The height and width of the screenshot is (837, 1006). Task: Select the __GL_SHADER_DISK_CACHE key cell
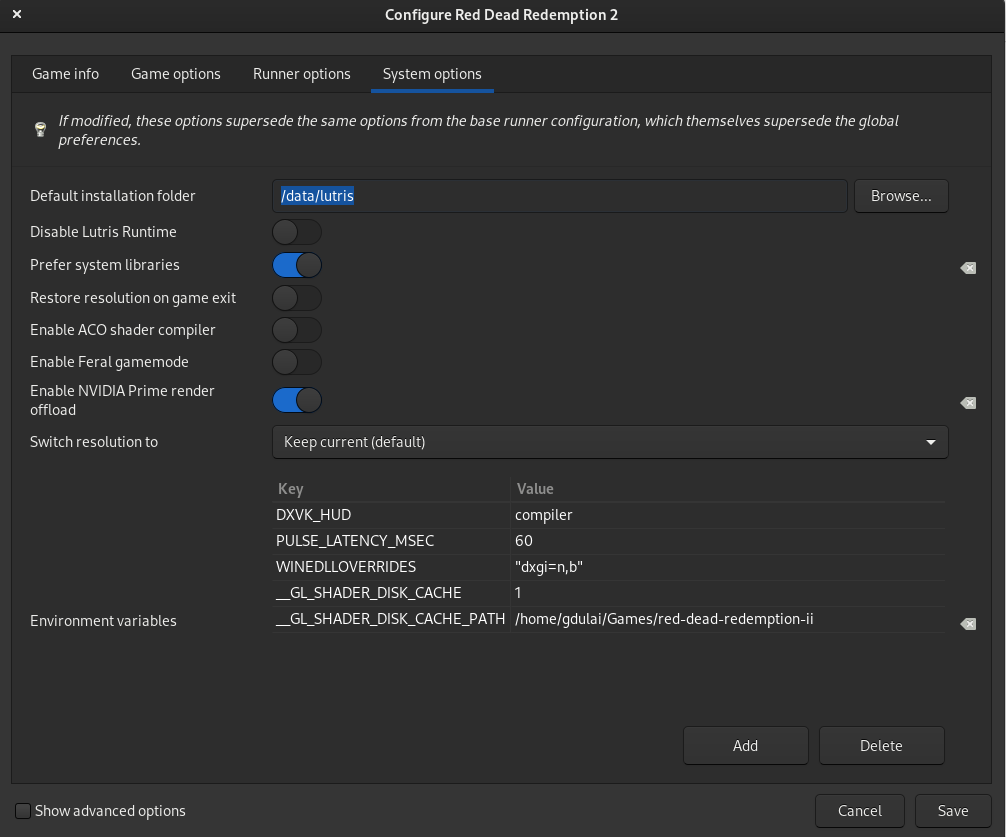[x=391, y=593]
